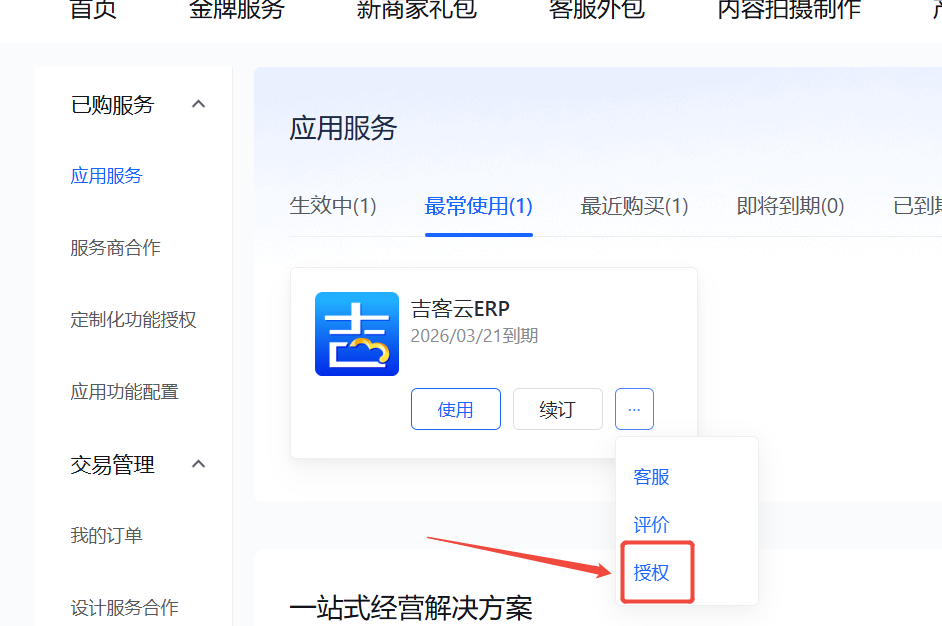Click the 一站式经营解决方案 heading
Viewport: 942px width, 626px height.
411,608
